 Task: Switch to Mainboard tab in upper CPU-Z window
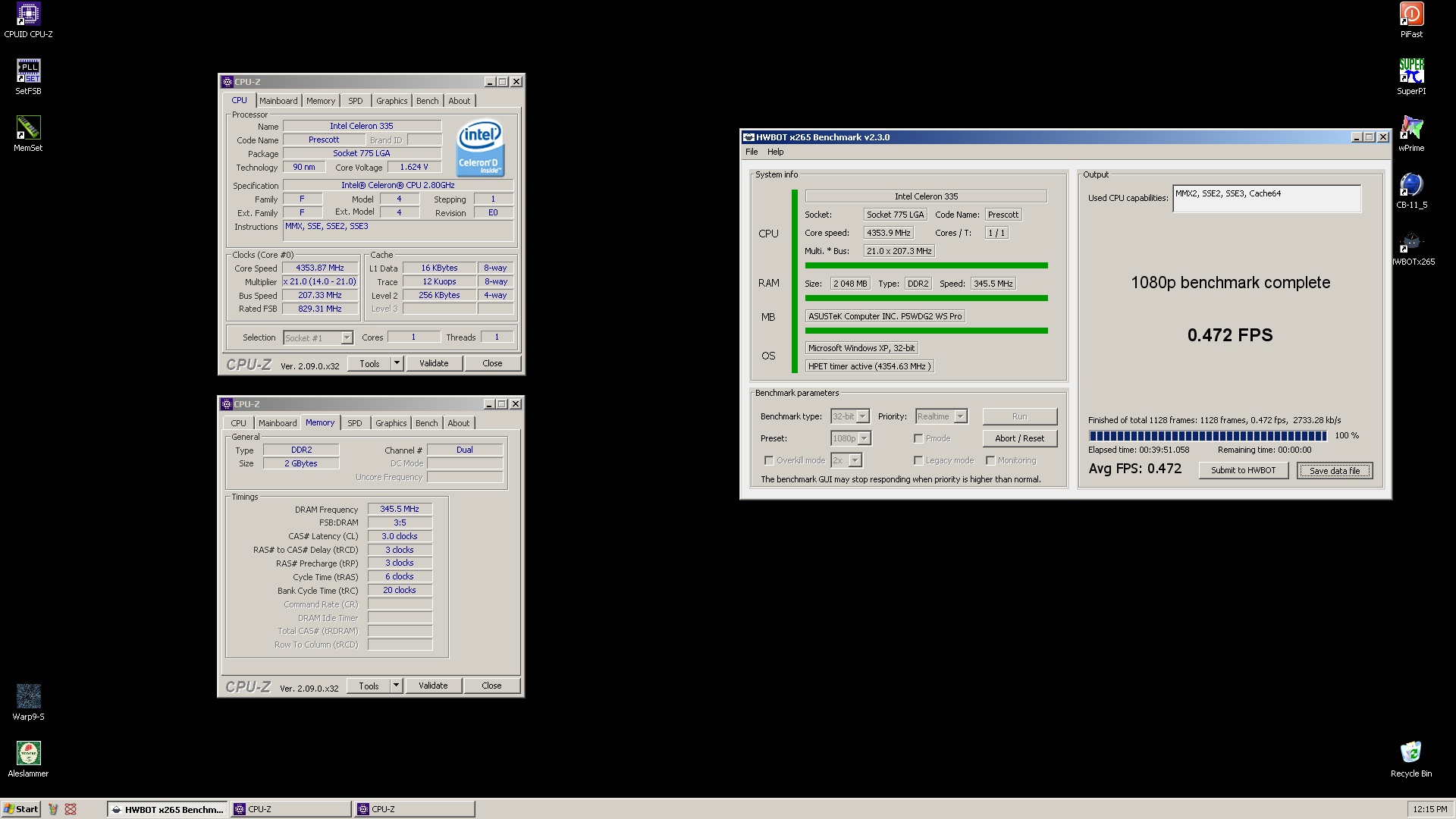(x=278, y=101)
